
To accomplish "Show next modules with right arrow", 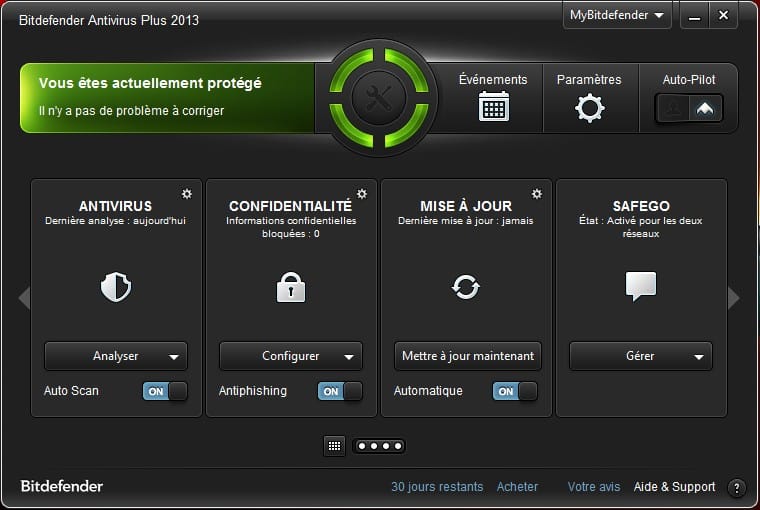I will 733,297.
